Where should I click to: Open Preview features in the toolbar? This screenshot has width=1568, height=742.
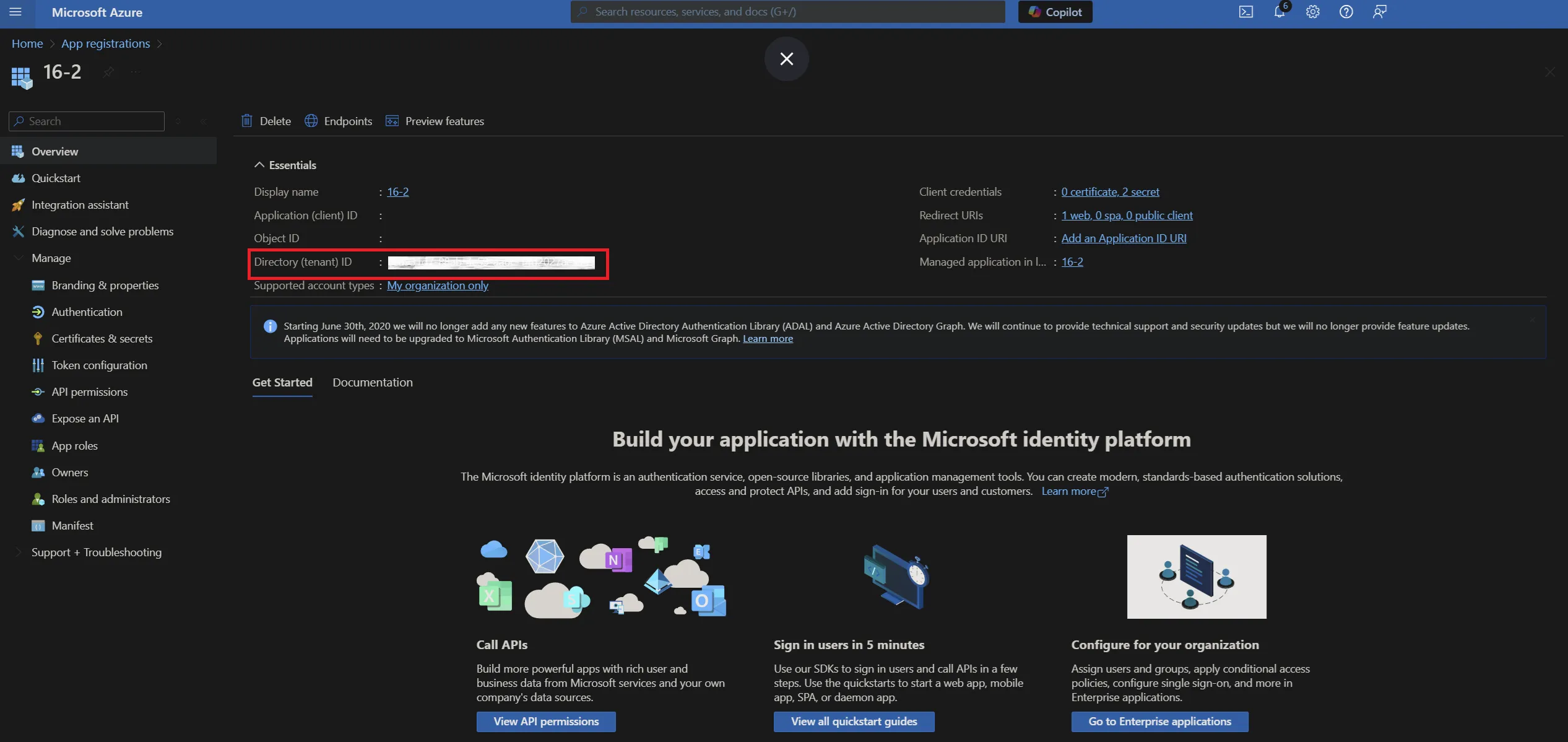click(435, 121)
